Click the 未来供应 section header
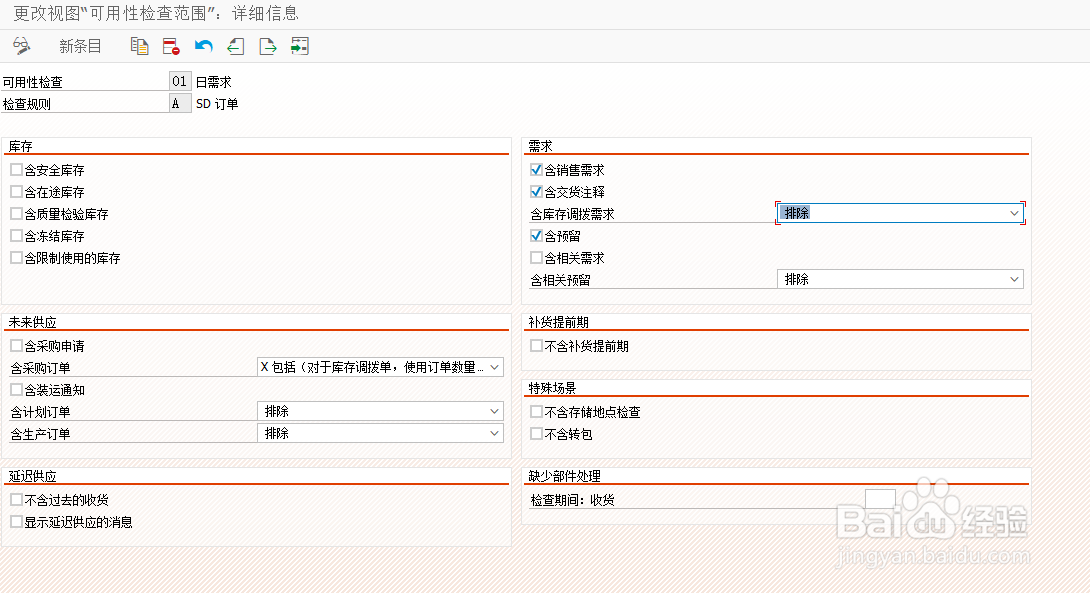1090x593 pixels. point(33,322)
